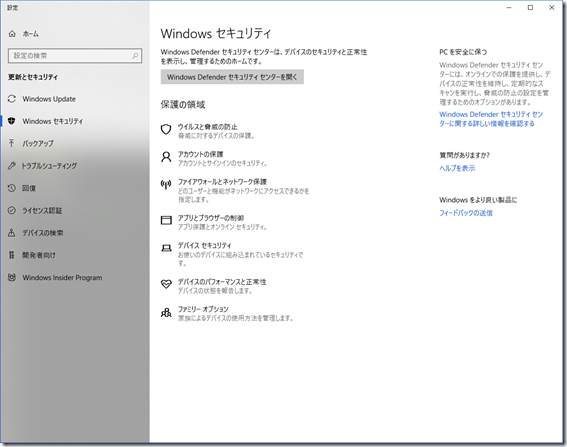567x447 pixels.
Task: Click the ヘルプを表示 link
Action: click(457, 168)
